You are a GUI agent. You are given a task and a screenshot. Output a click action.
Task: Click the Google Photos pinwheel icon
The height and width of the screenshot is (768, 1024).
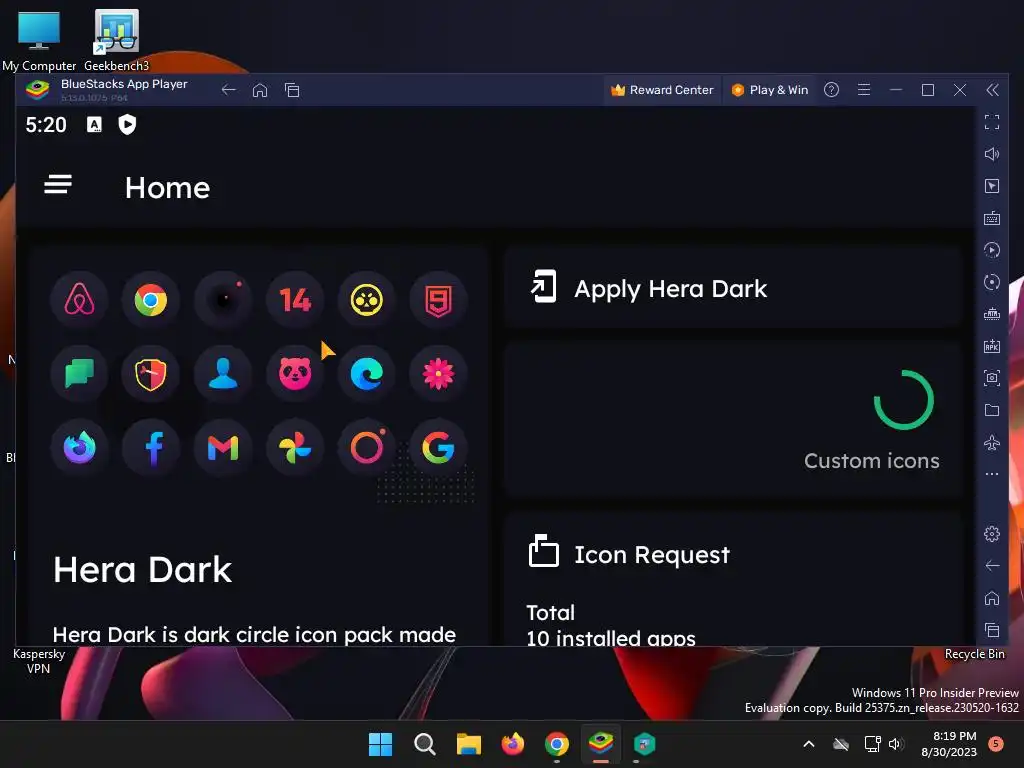tap(295, 448)
